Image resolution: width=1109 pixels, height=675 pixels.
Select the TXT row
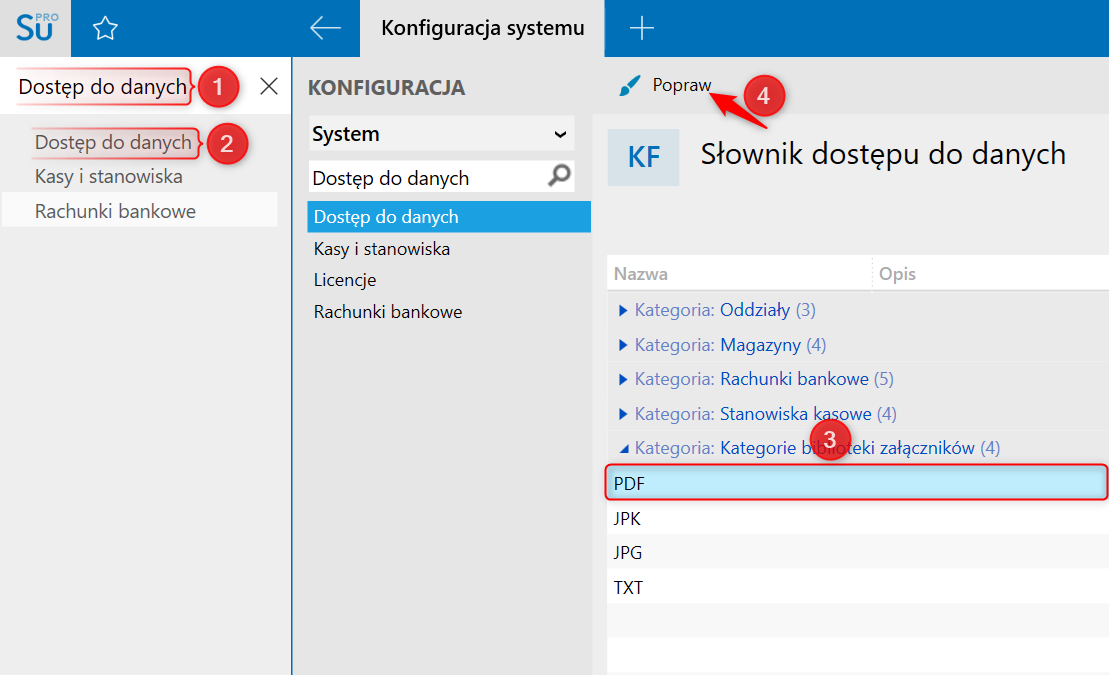pyautogui.click(x=858, y=587)
